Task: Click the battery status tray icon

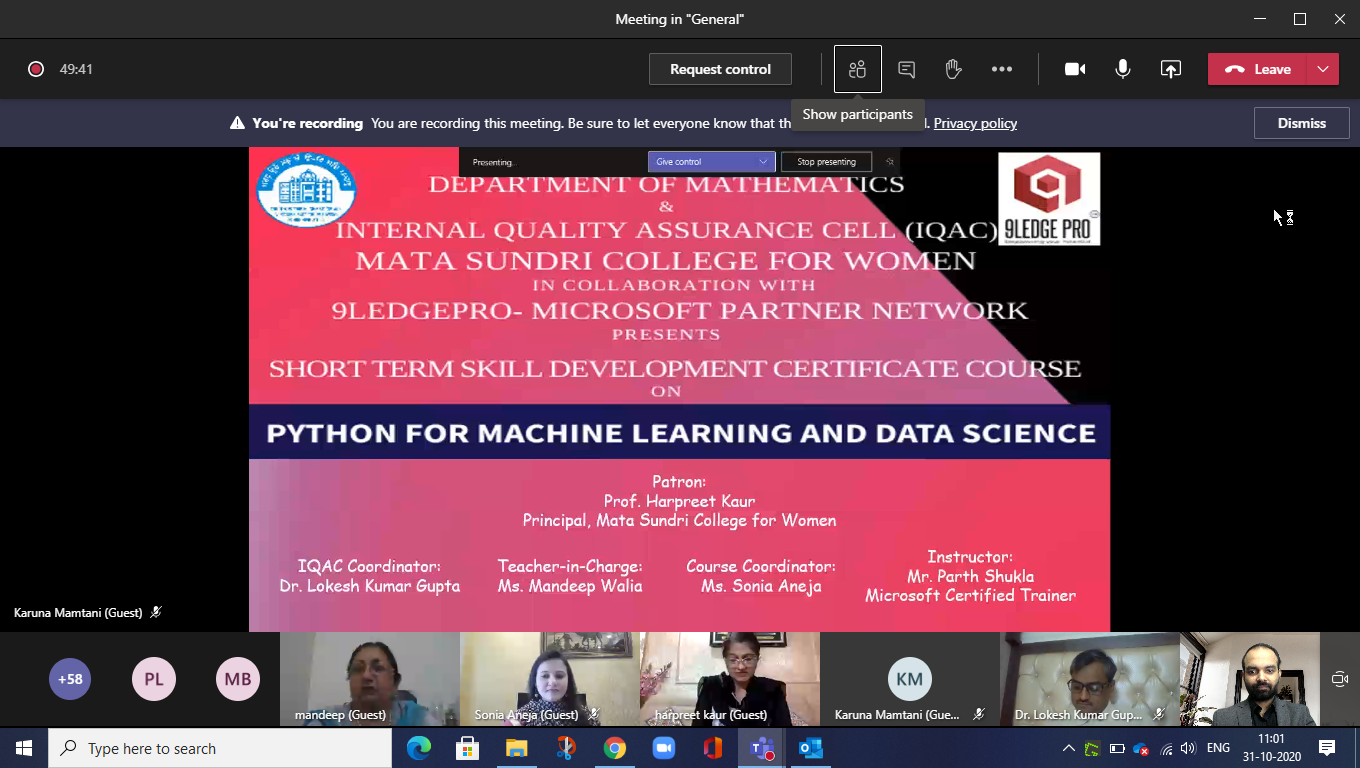Action: tap(1117, 748)
